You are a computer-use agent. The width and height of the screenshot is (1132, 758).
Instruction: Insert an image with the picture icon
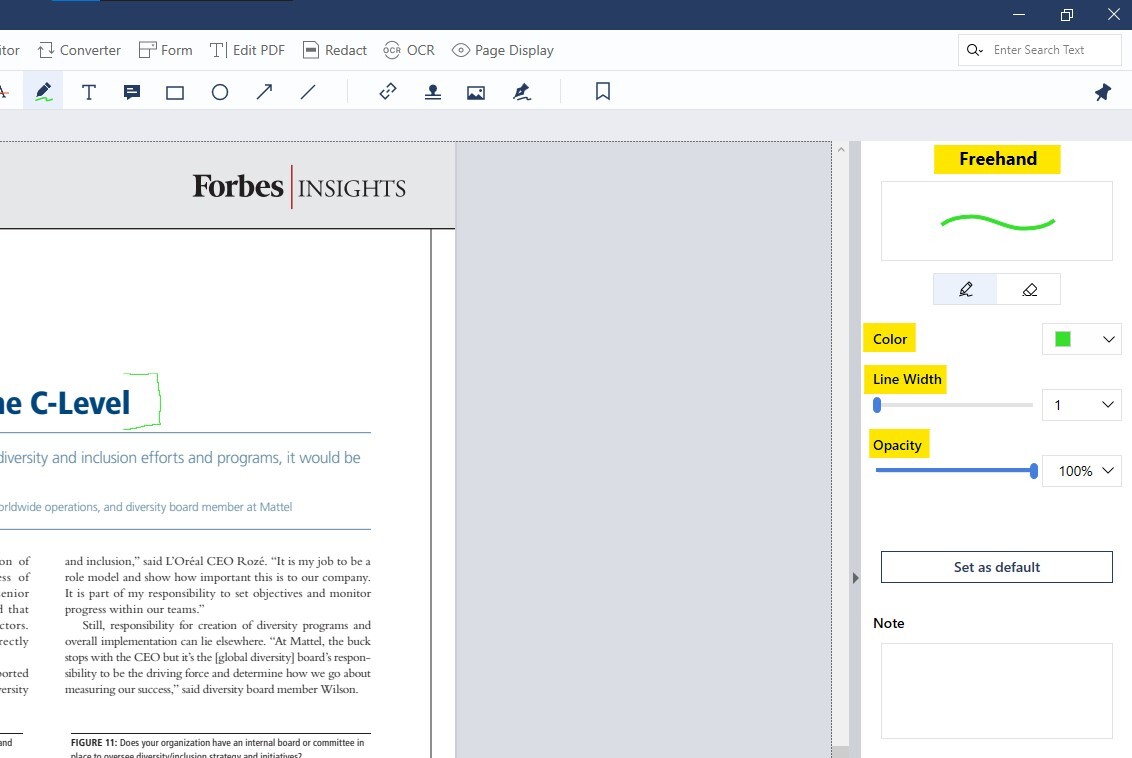pyautogui.click(x=476, y=92)
